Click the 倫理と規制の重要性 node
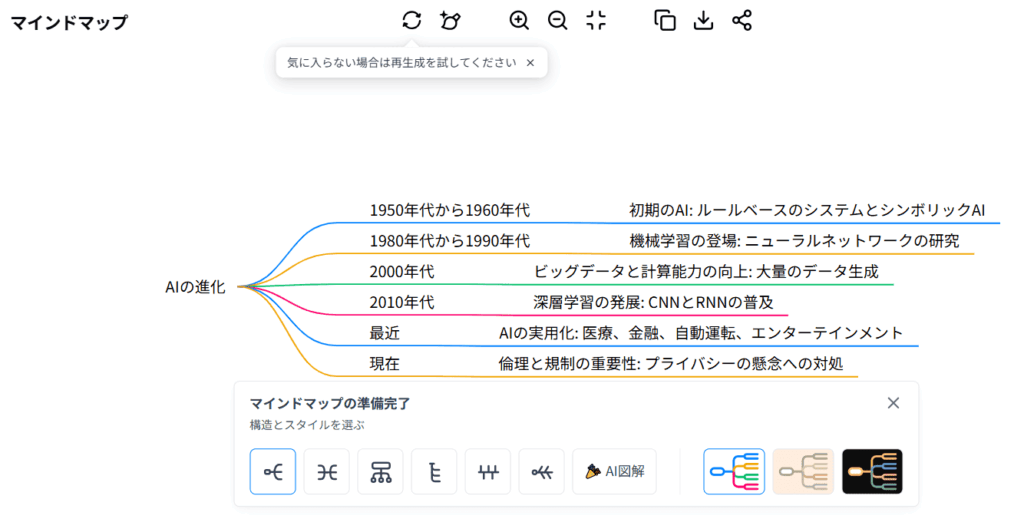The height and width of the screenshot is (519, 1024). coord(671,364)
